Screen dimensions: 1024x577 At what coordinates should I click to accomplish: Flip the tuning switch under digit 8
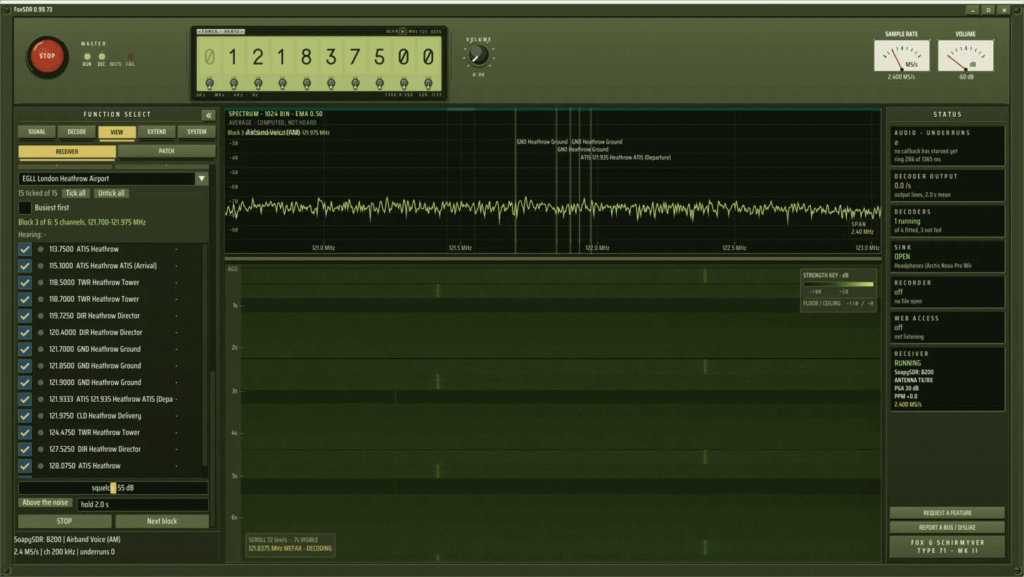307,84
